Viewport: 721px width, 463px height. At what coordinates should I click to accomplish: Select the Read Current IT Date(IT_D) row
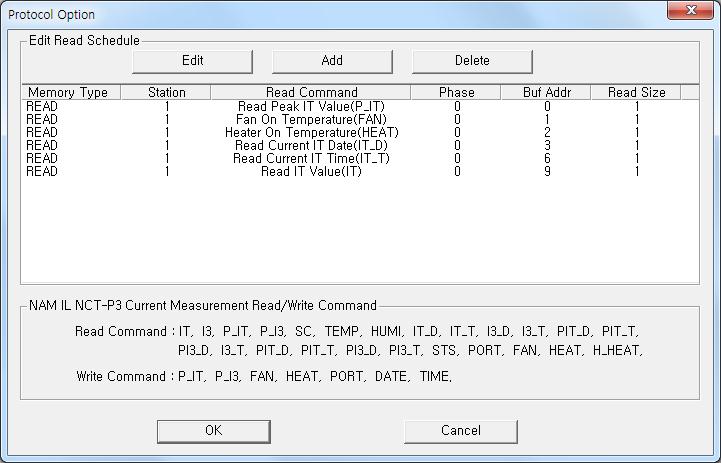(311, 145)
